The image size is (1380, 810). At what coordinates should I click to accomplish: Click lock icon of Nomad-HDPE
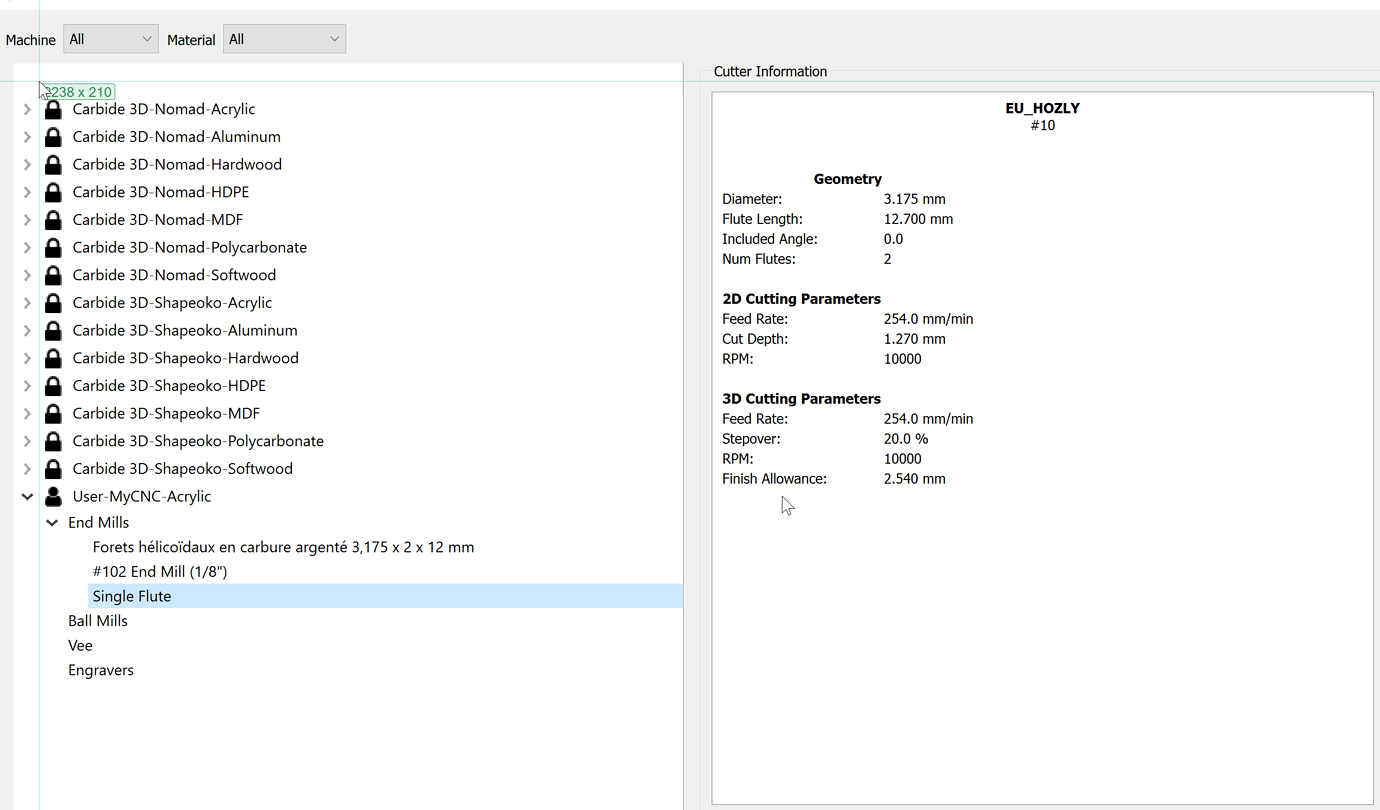tap(54, 192)
